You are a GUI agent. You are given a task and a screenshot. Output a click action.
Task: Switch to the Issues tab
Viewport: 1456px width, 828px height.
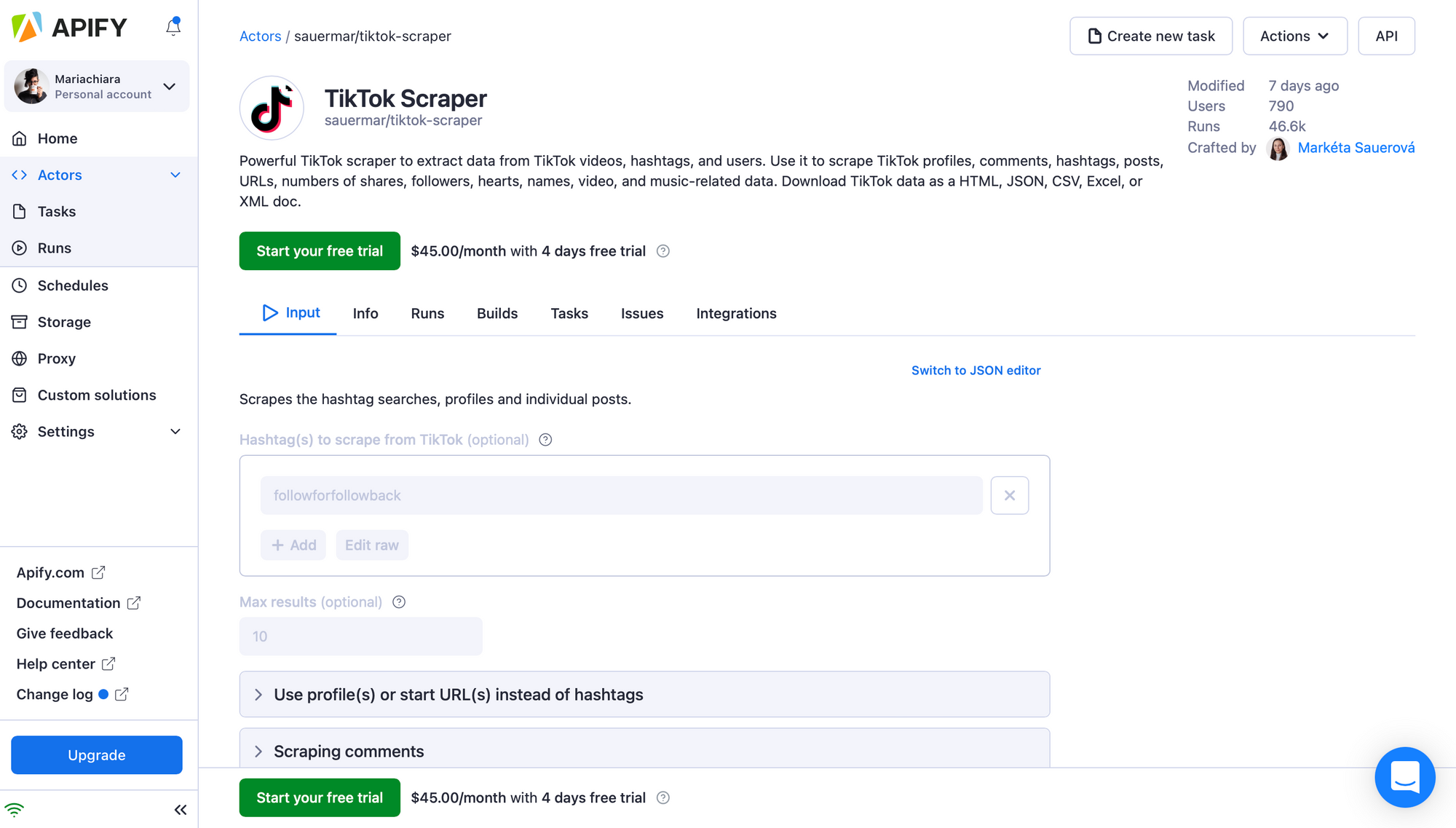coord(642,314)
